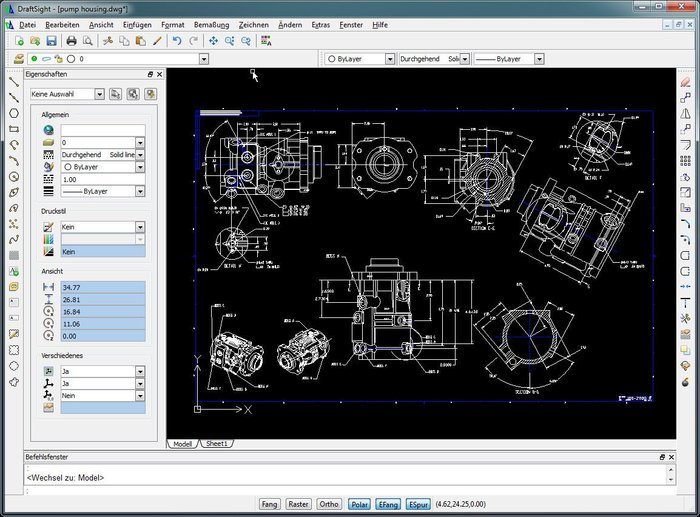Image resolution: width=700 pixels, height=517 pixels.
Task: Click the Open file folder icon
Action: (33, 41)
